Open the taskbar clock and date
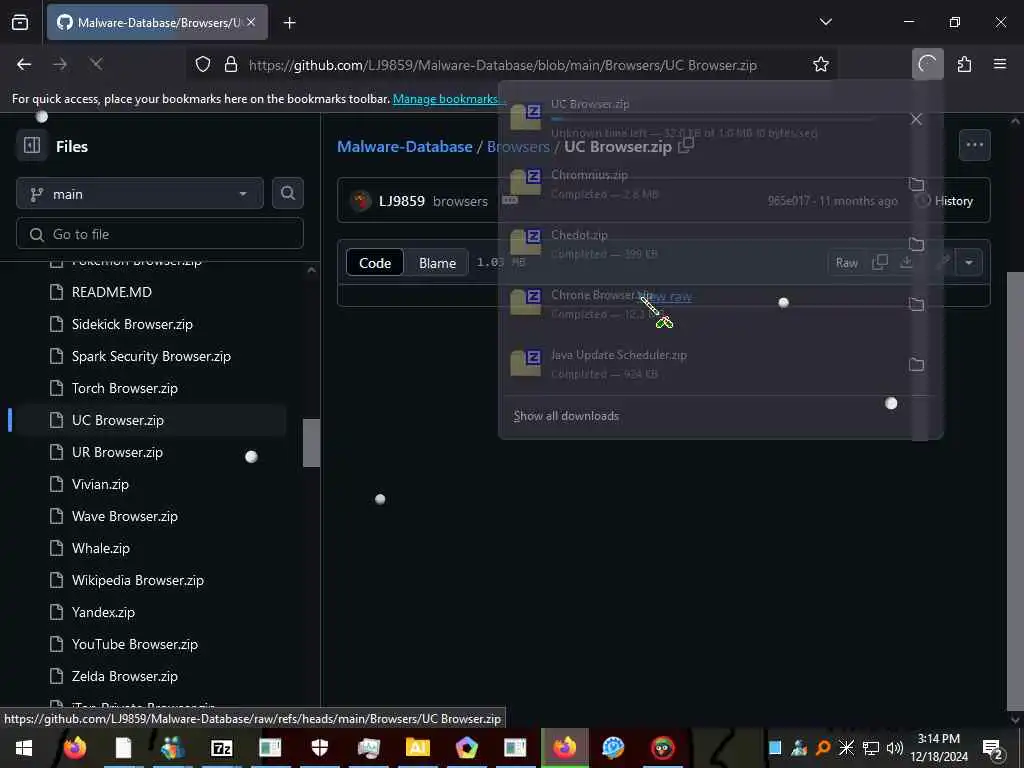The width and height of the screenshot is (1024, 768). pyautogui.click(x=939, y=748)
